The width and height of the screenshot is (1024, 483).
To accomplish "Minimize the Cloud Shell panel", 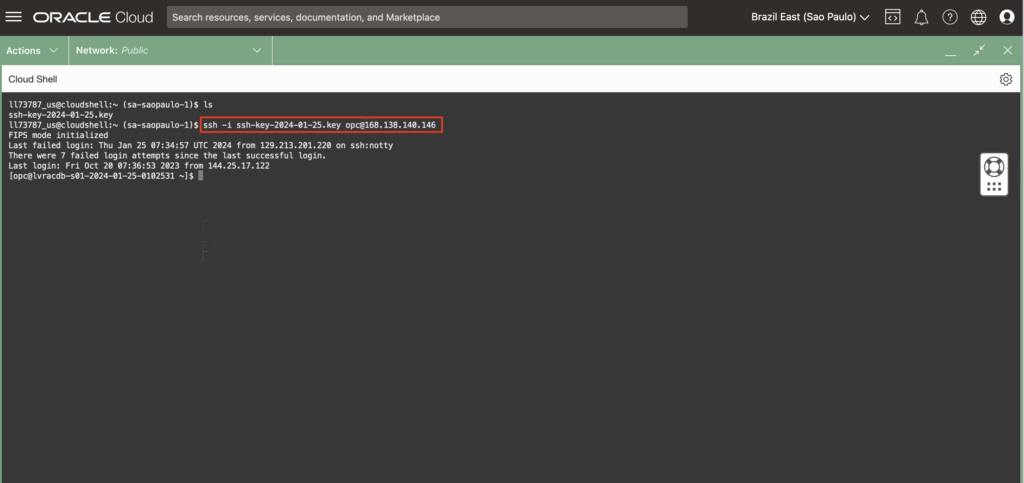I will pyautogui.click(x=950, y=51).
